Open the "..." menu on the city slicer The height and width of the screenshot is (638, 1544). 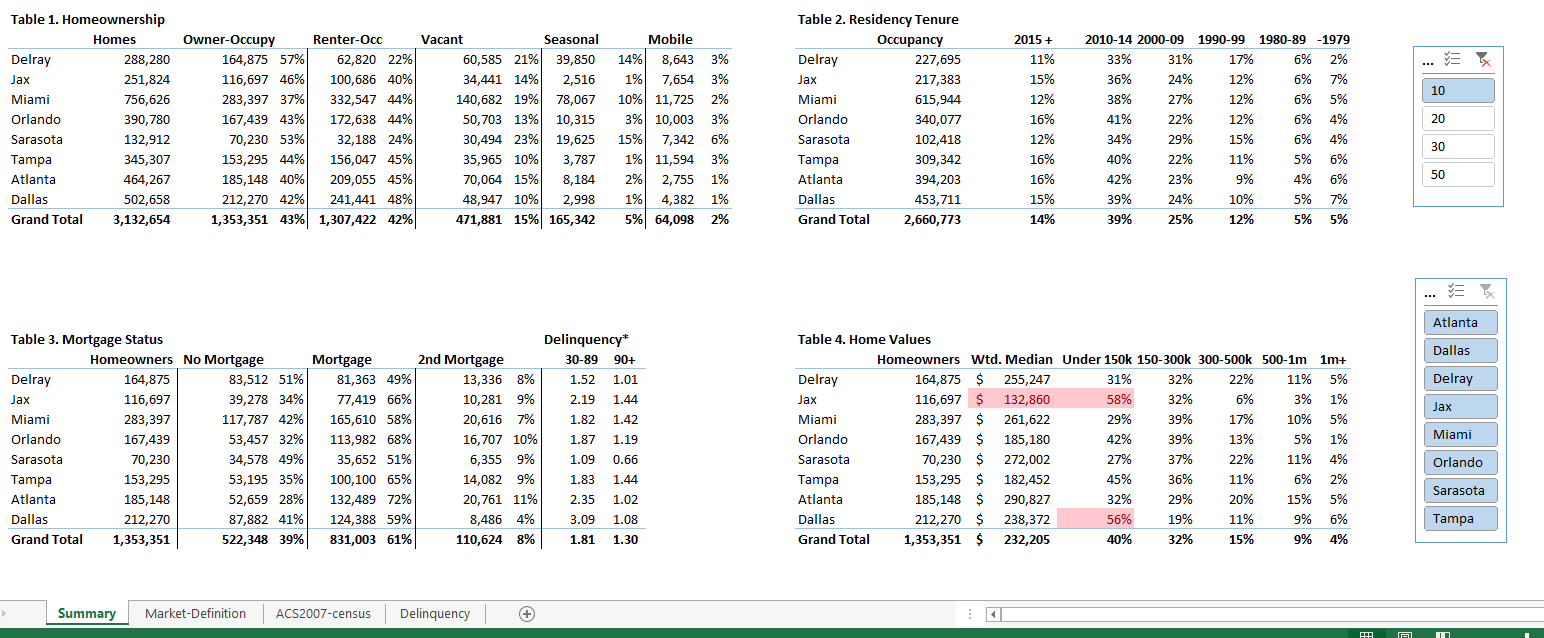(1429, 293)
